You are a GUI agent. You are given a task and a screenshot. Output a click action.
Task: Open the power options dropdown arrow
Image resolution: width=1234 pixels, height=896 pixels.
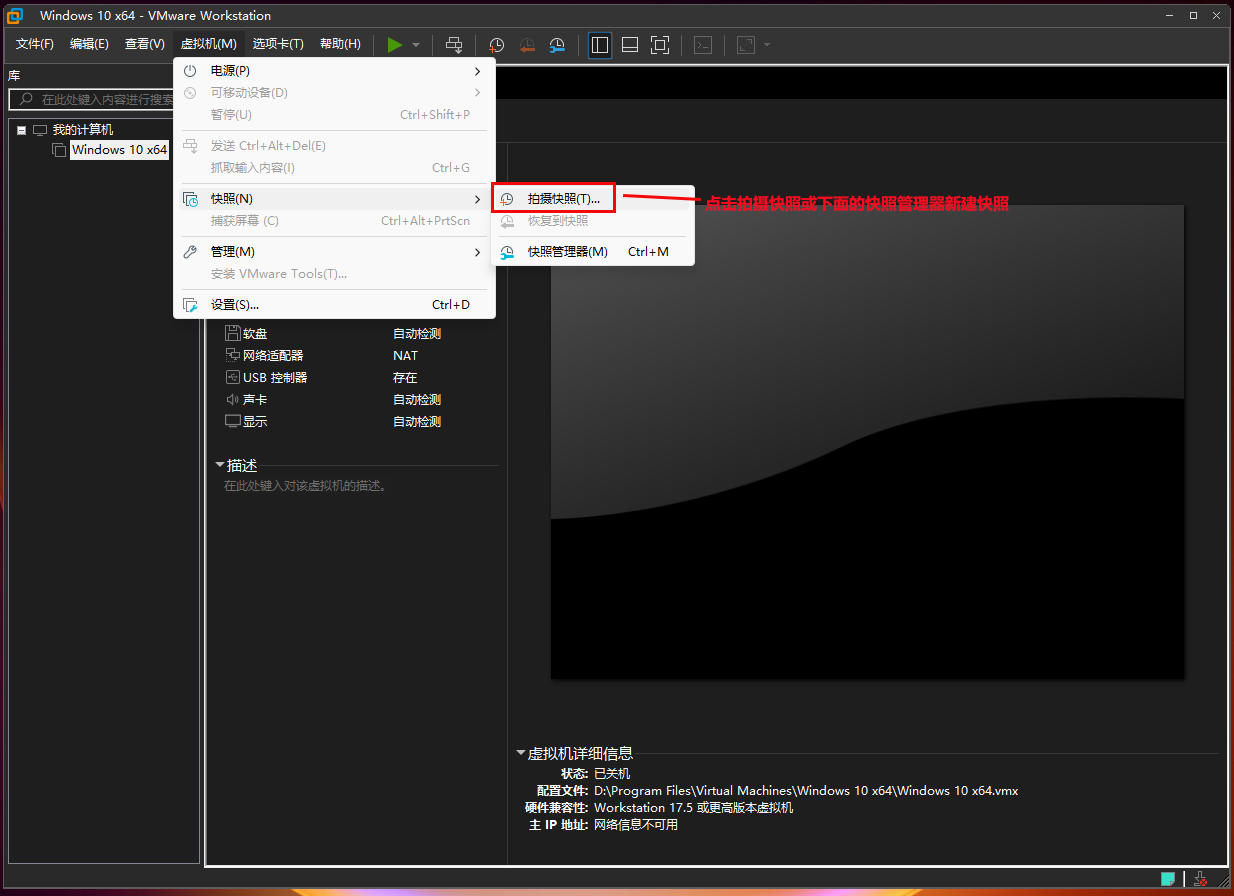pos(416,45)
